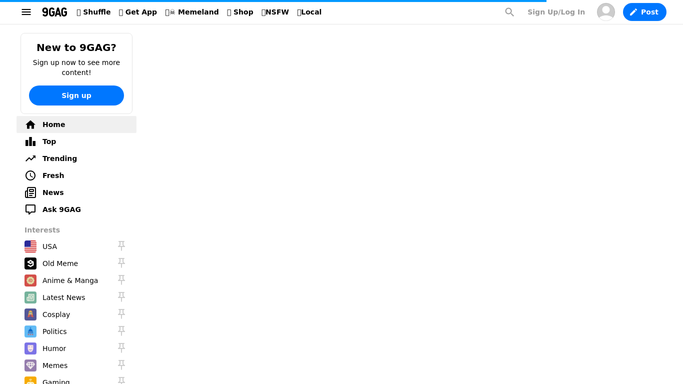Image resolution: width=683 pixels, height=384 pixels.
Task: Open the hamburger menu icon
Action: coord(26,12)
